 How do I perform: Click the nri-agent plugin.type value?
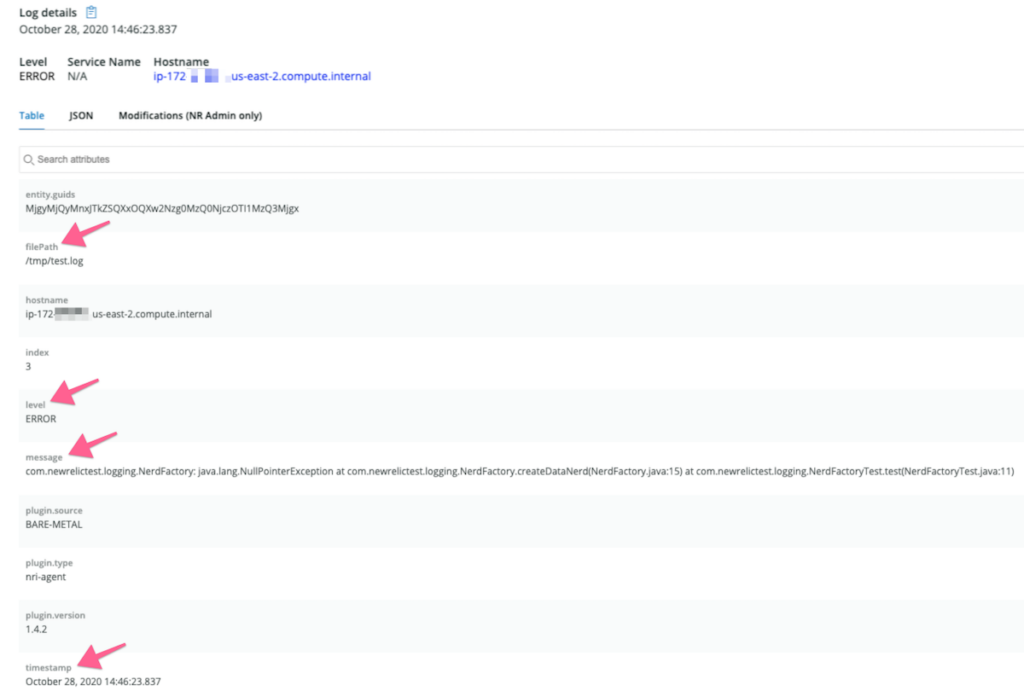coord(46,577)
